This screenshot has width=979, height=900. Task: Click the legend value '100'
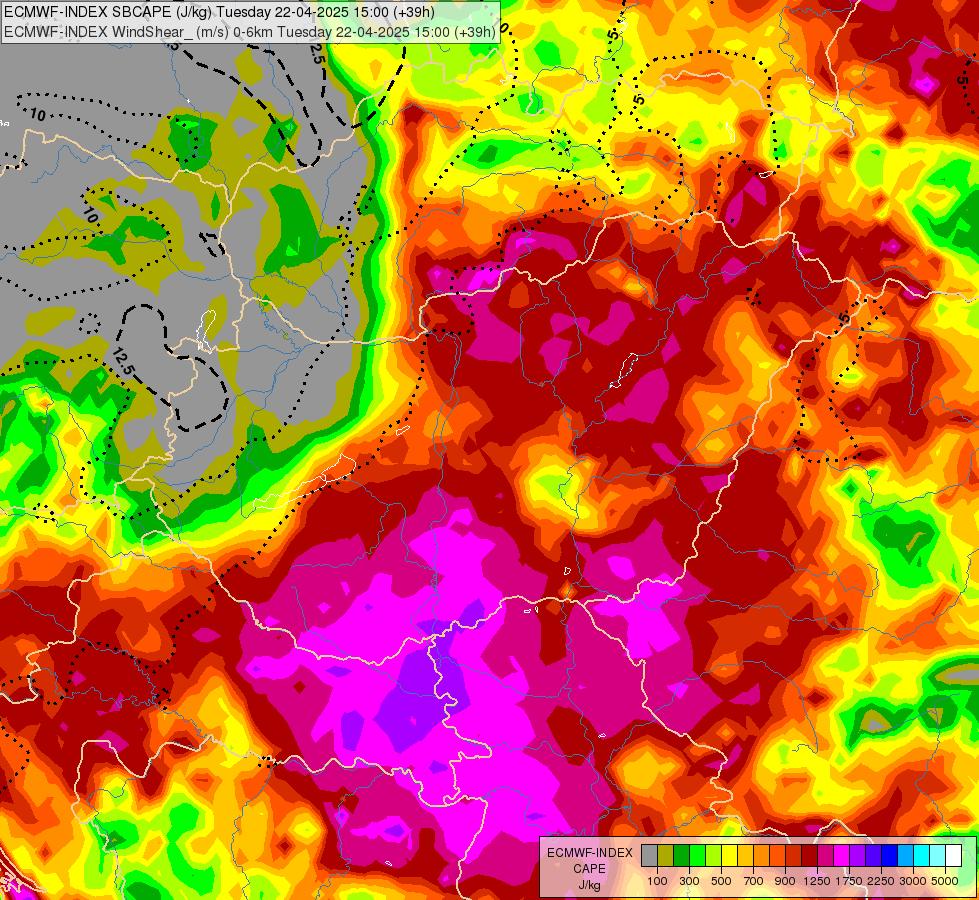pos(657,881)
